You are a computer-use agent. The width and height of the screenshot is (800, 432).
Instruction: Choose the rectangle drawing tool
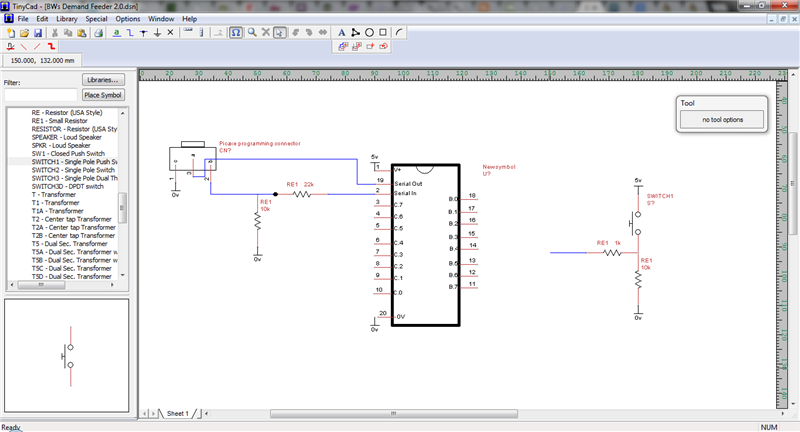click(x=383, y=32)
